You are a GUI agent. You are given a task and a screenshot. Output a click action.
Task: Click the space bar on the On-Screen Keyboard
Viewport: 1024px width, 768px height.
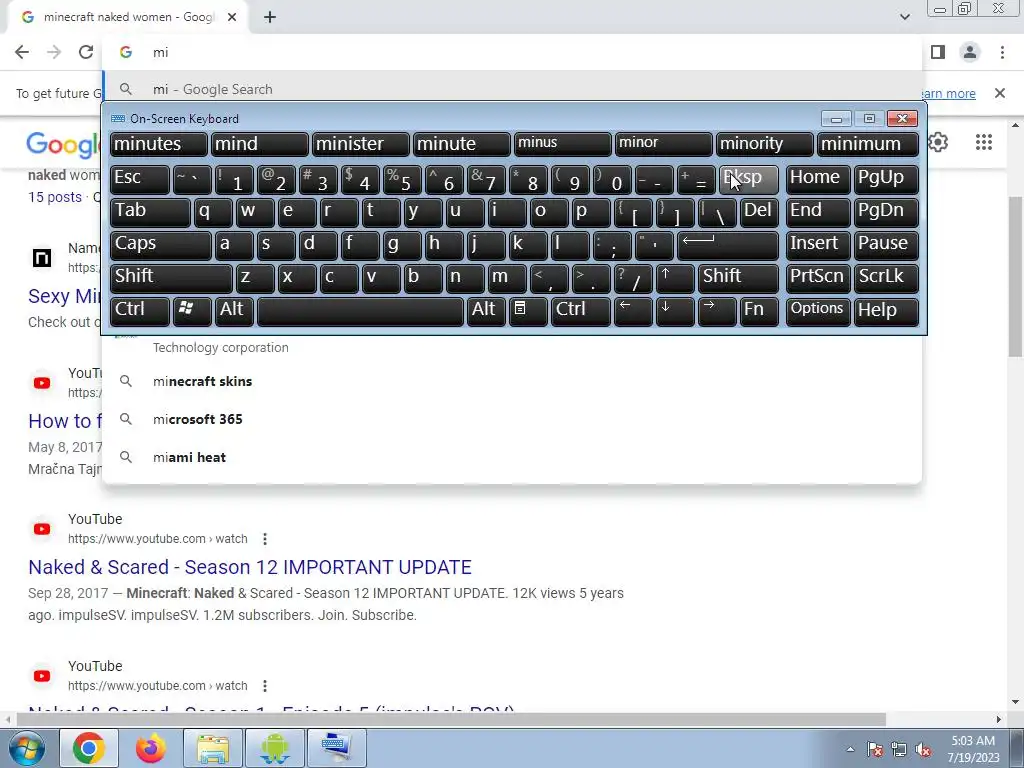click(360, 311)
